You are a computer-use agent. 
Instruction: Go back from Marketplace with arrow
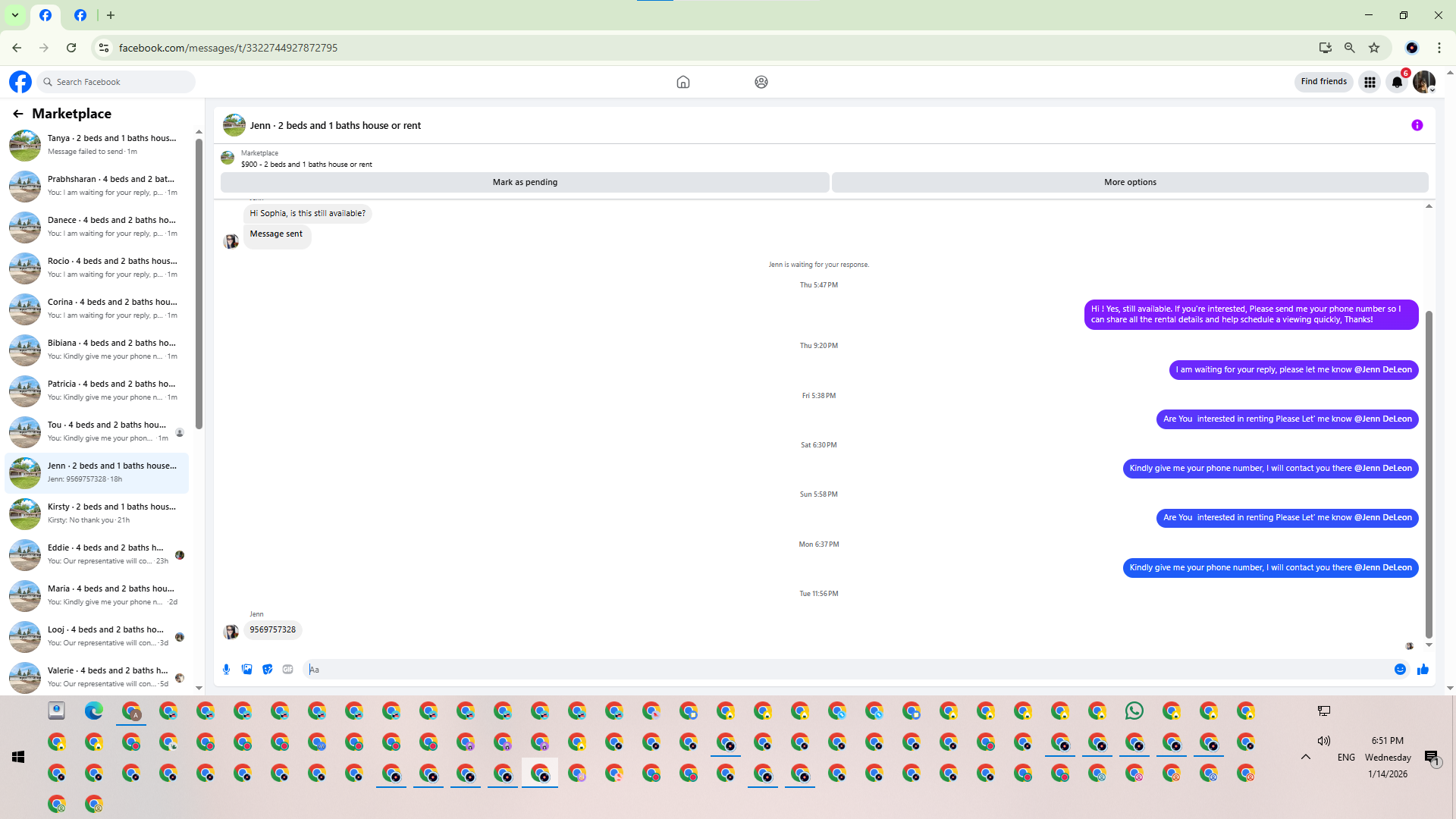click(18, 114)
